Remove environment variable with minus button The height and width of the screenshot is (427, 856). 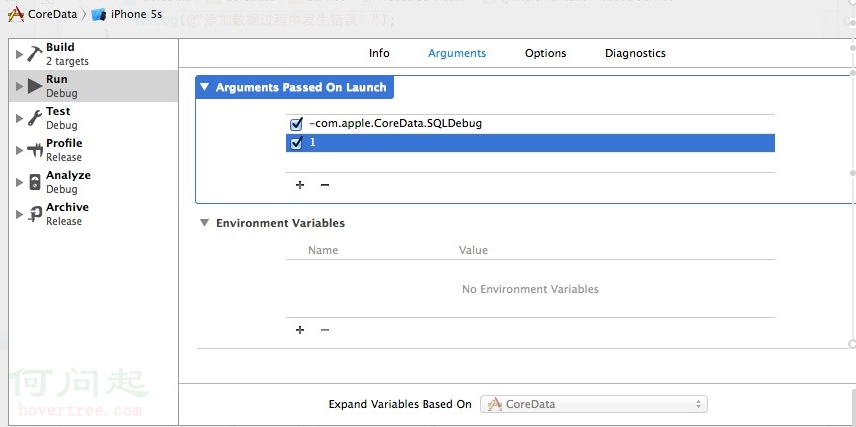coord(324,330)
